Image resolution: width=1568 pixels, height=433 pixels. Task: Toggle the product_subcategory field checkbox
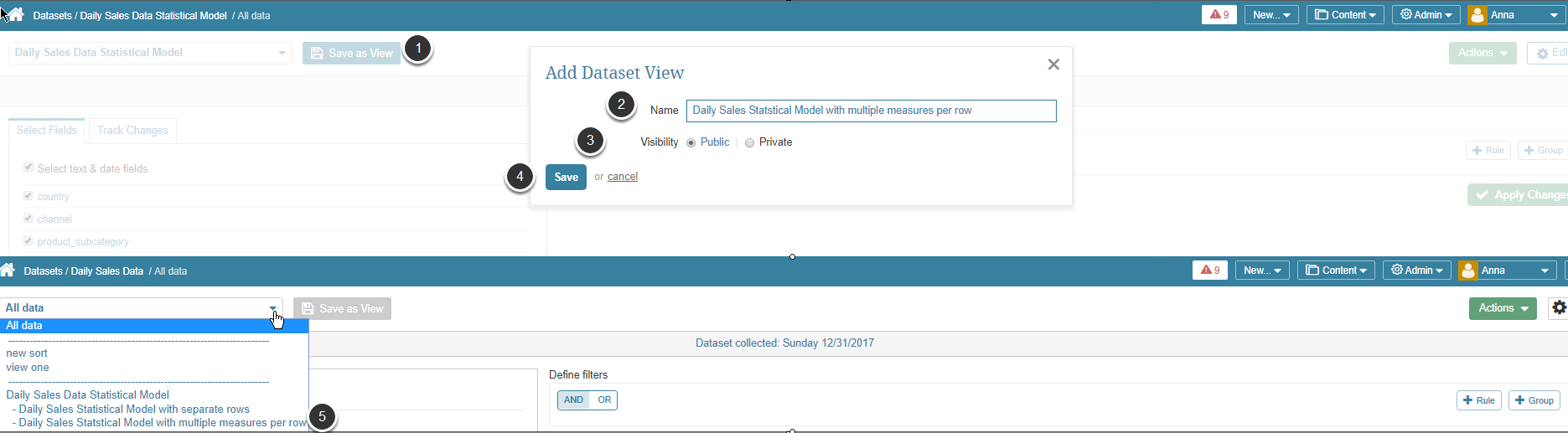28,240
